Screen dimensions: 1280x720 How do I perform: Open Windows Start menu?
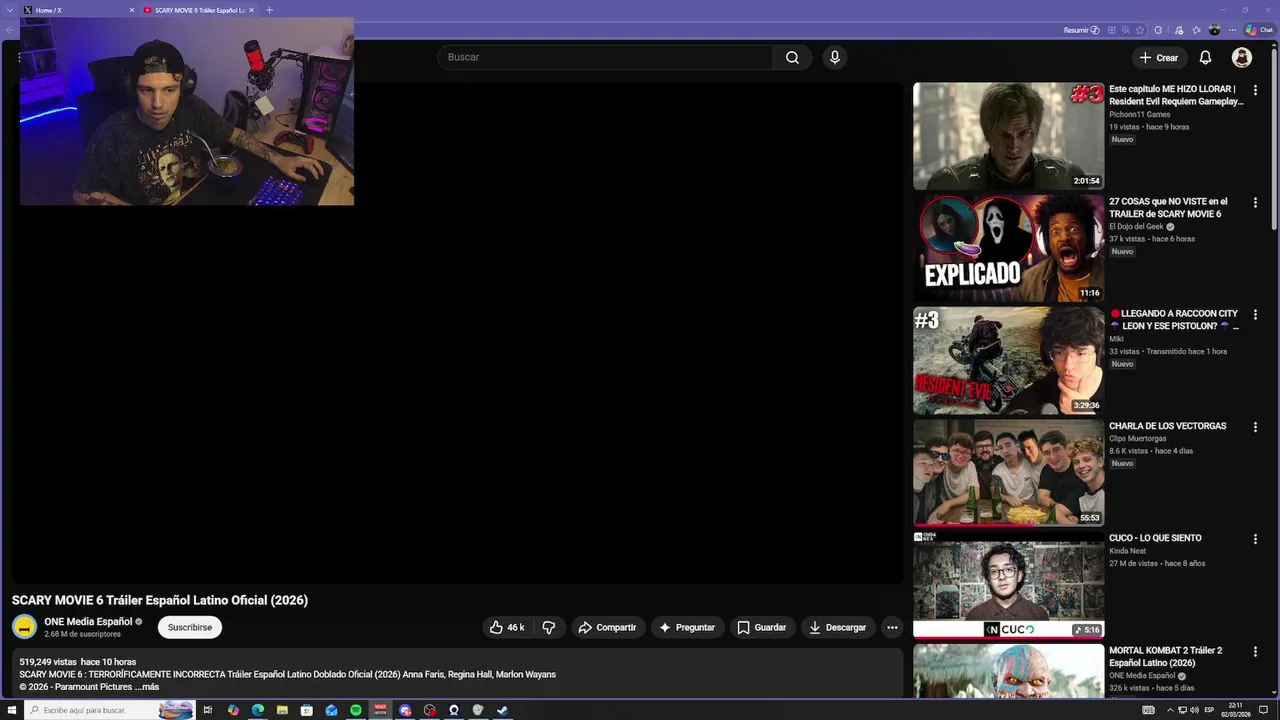point(12,710)
